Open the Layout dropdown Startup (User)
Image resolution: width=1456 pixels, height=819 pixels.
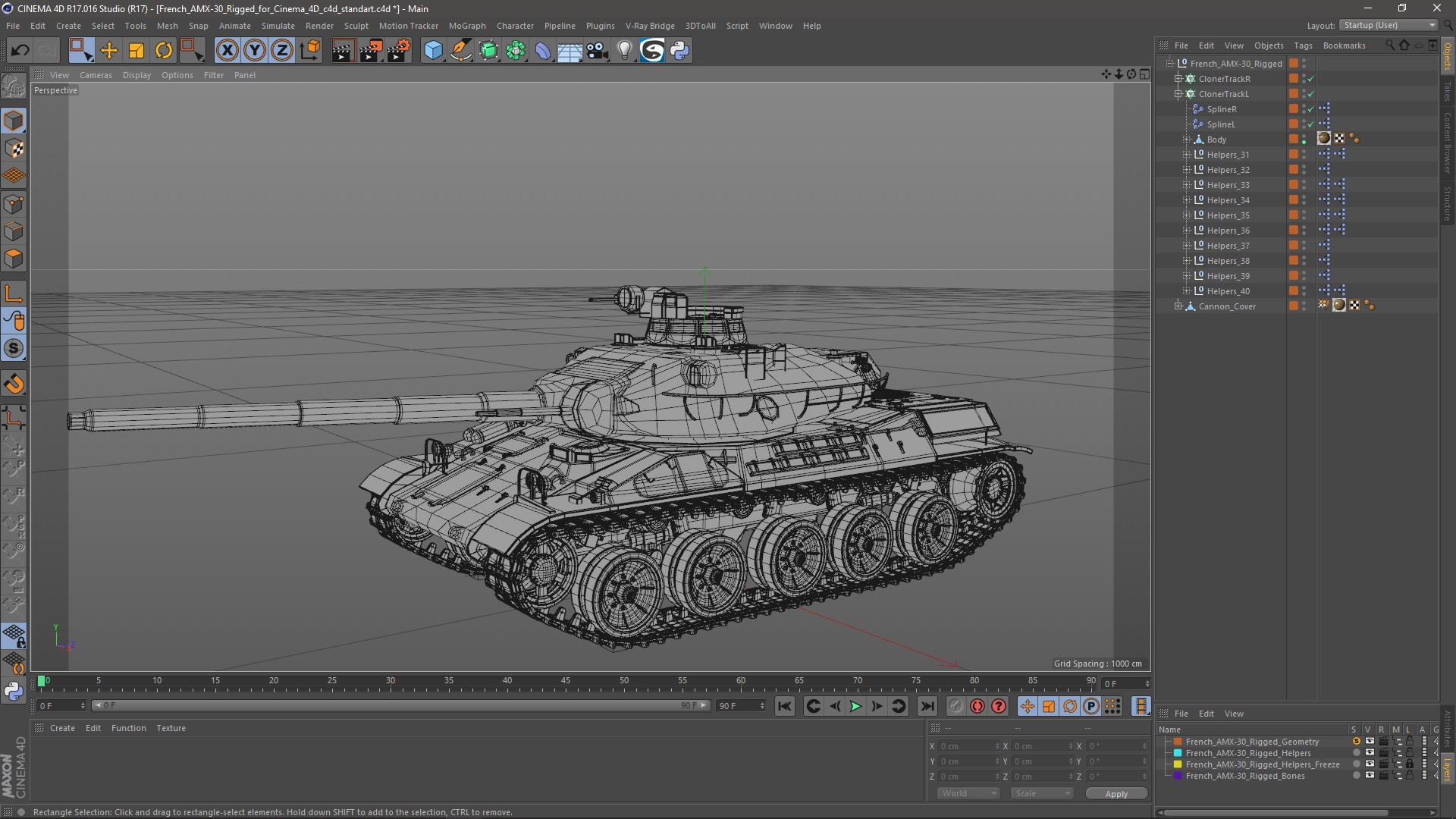point(1389,25)
